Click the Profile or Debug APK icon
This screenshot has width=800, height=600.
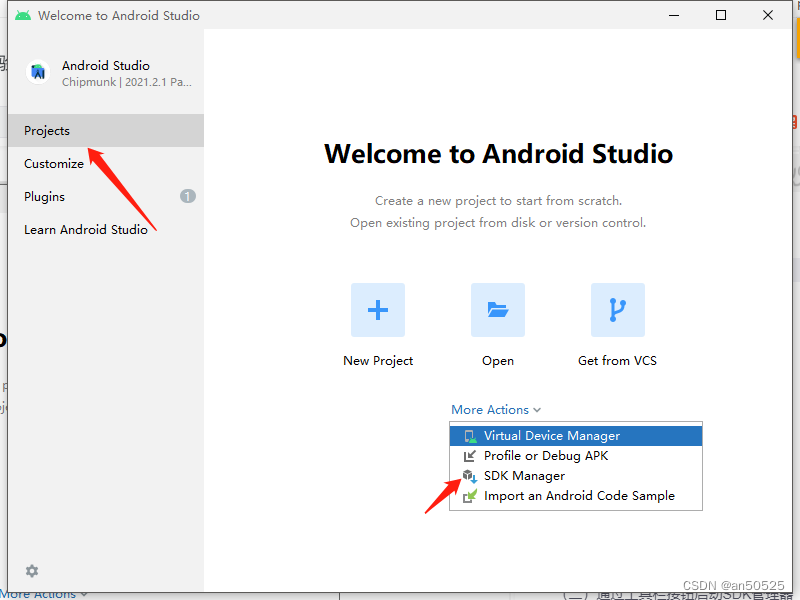point(469,456)
